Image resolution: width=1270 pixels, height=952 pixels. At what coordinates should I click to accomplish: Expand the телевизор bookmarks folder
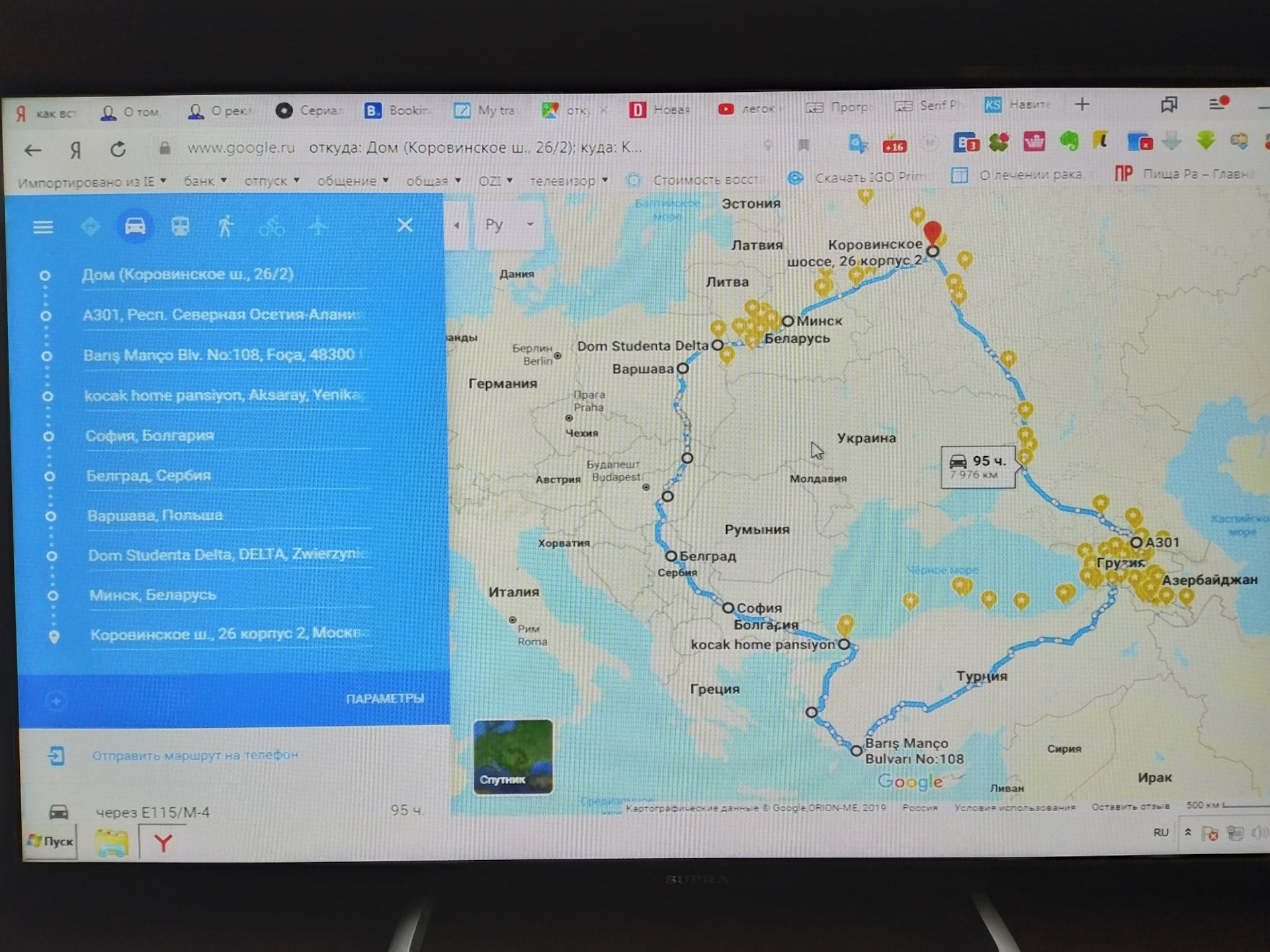pyautogui.click(x=569, y=180)
